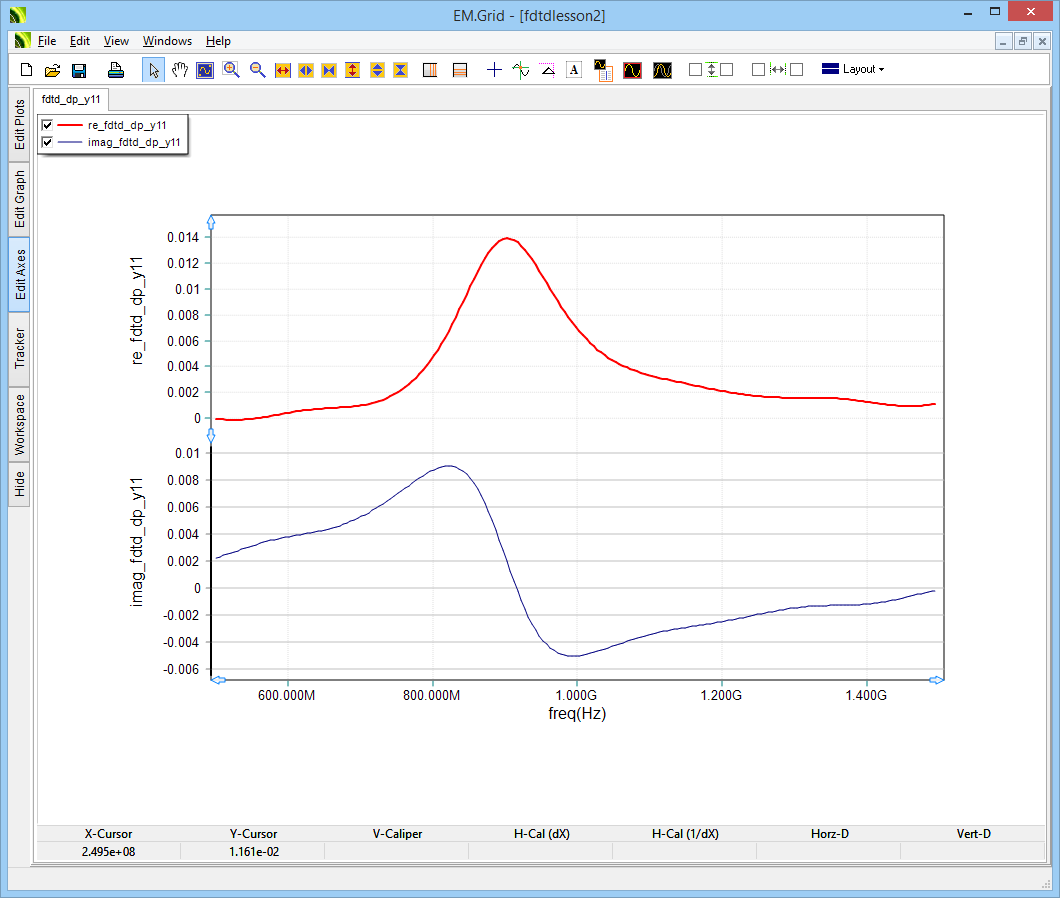This screenshot has width=1060, height=898.
Task: Select the fdtd_dp_y11 graph tab
Action: pos(71,100)
